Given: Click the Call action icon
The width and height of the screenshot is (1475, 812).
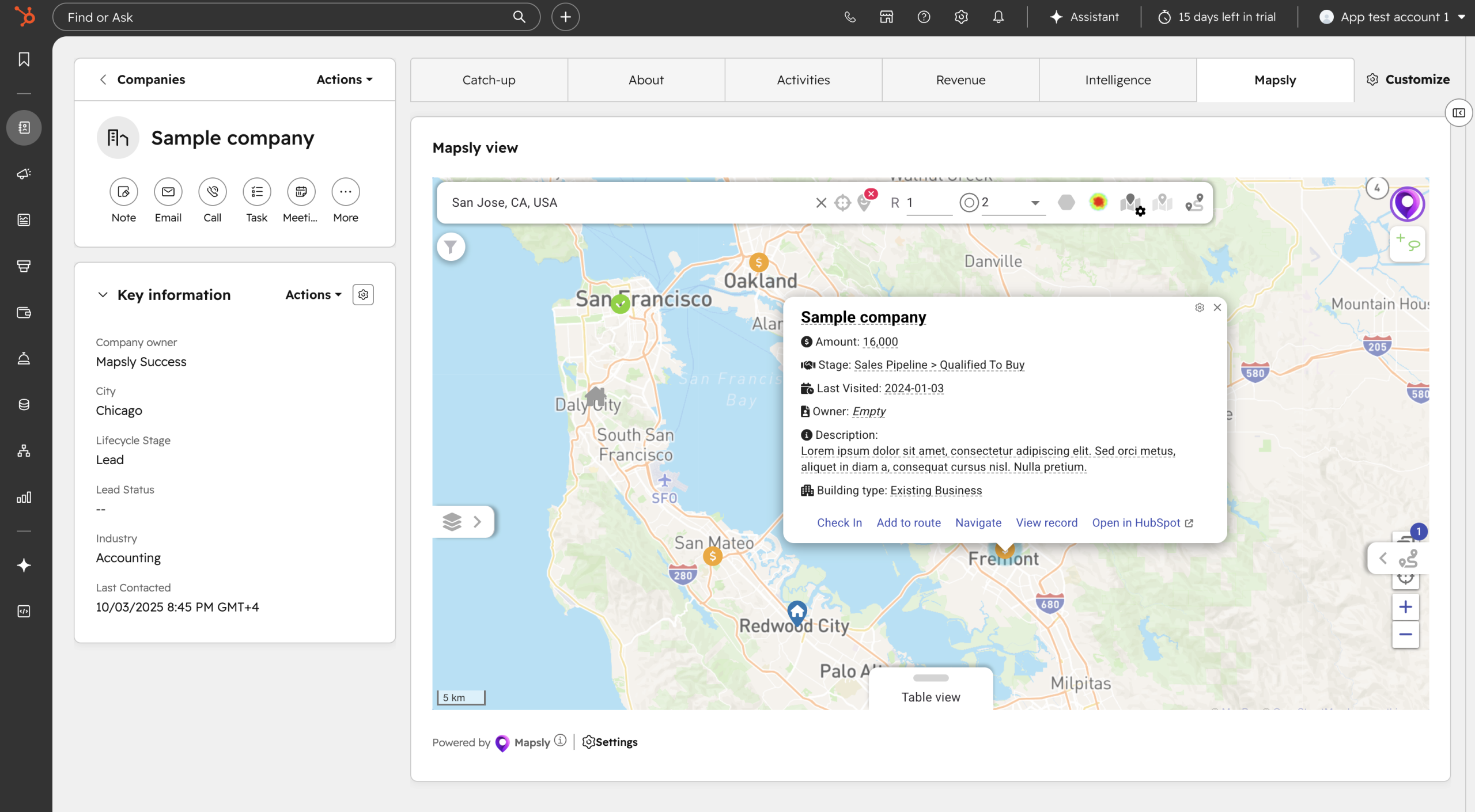Looking at the screenshot, I should [213, 192].
